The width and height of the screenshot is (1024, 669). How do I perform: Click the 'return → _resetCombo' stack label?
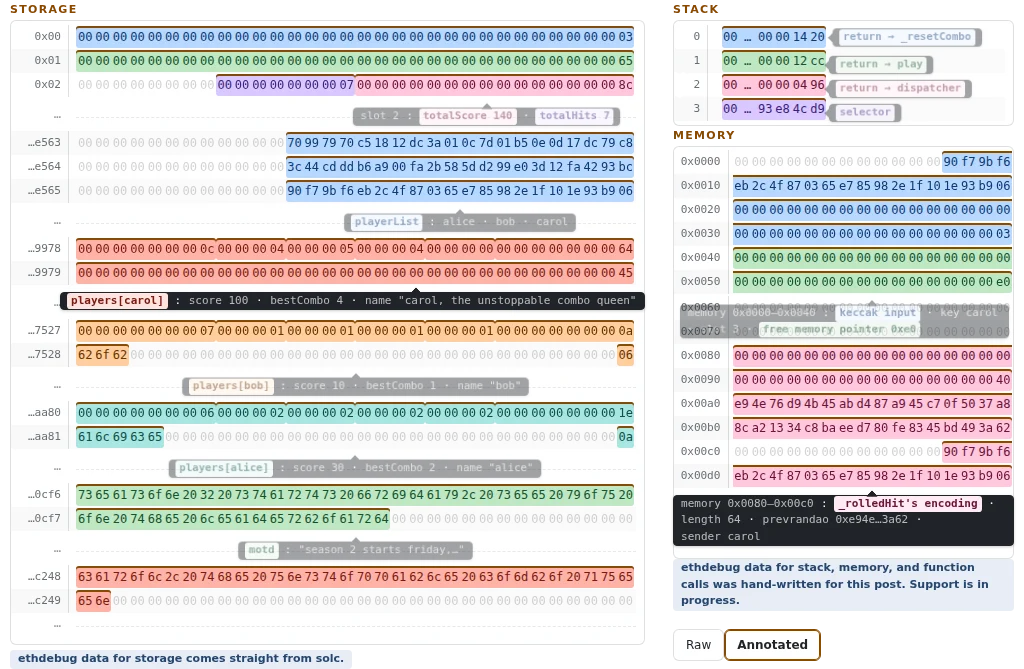pyautogui.click(x=906, y=37)
